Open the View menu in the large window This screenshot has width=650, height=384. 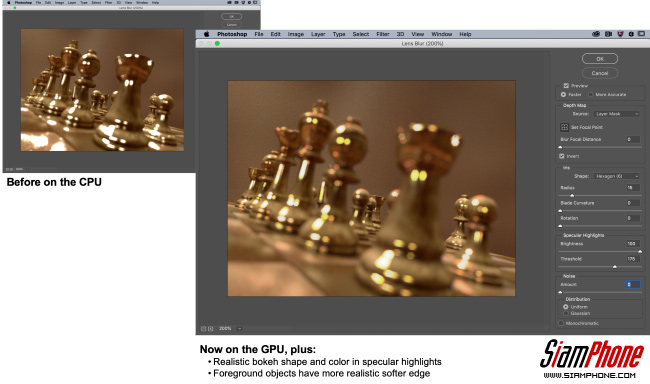tap(417, 34)
